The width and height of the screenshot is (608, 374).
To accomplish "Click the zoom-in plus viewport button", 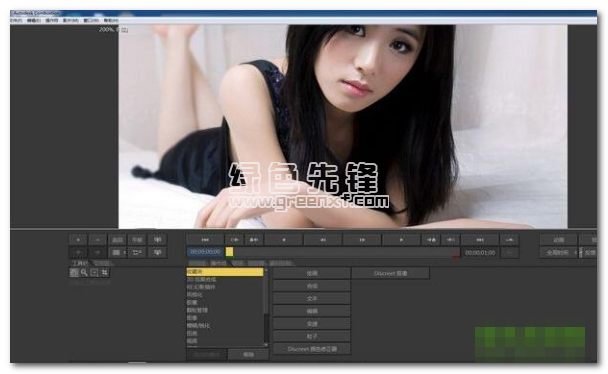I will (78, 240).
